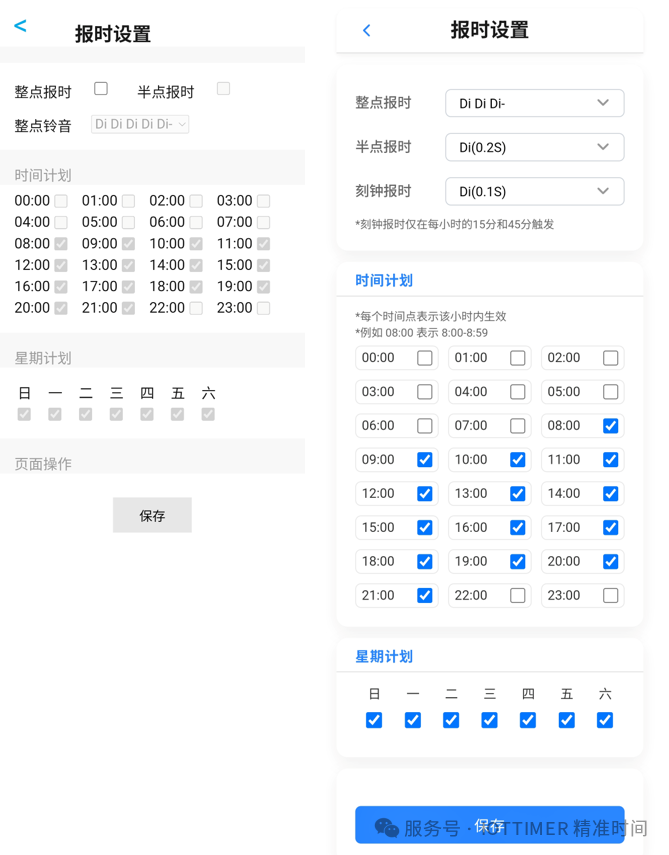This screenshot has width=669, height=855.
Task: Open 刻钟报时 Di(0.1S) dropdown
Action: tap(534, 191)
